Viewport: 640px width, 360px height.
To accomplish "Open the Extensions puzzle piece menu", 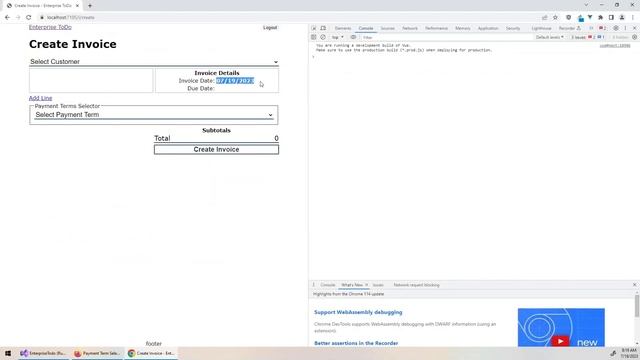I will coord(600,18).
